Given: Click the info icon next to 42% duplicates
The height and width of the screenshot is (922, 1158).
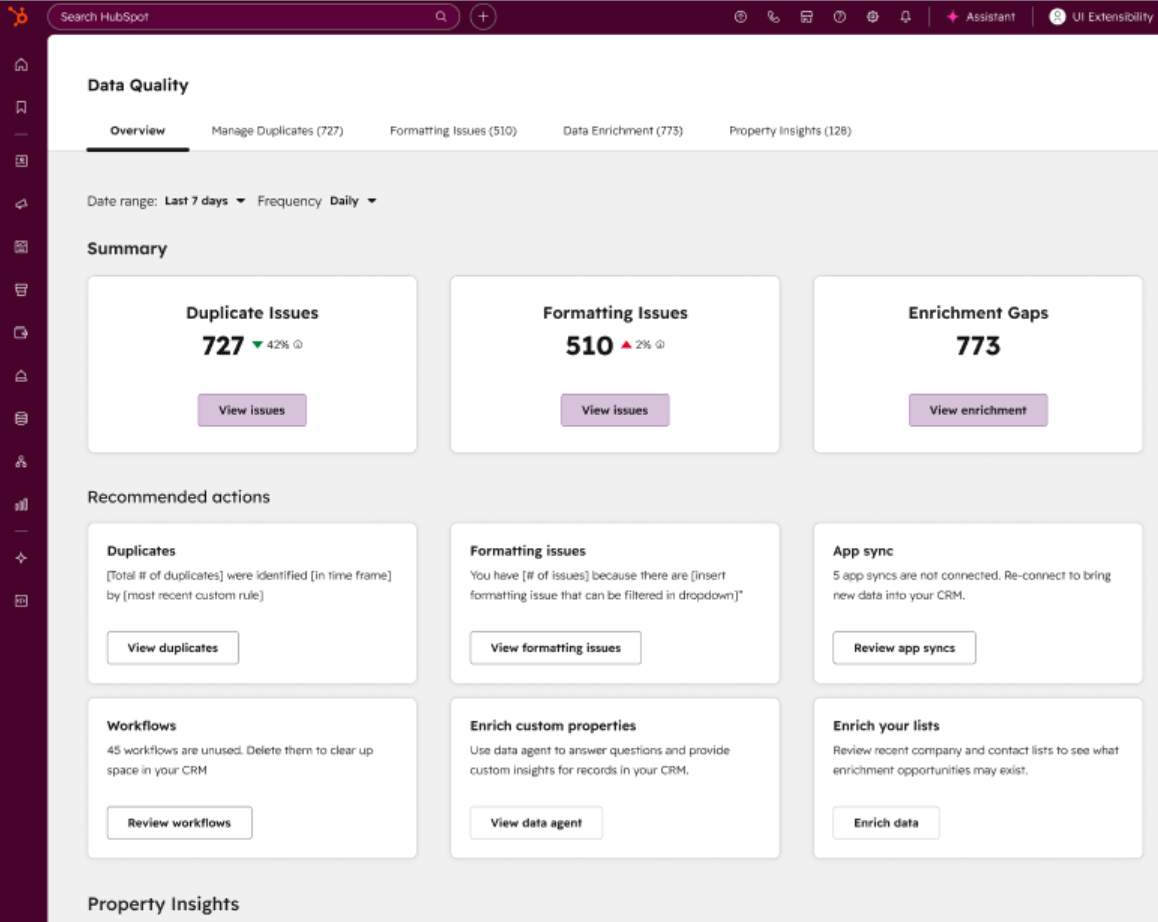Looking at the screenshot, I should coord(298,344).
